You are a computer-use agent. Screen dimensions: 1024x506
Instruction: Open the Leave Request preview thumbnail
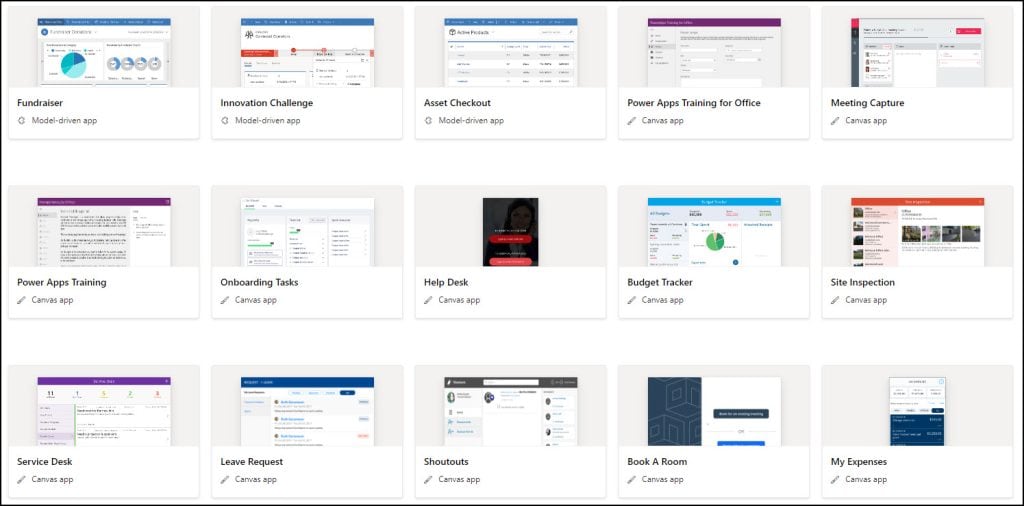click(308, 411)
